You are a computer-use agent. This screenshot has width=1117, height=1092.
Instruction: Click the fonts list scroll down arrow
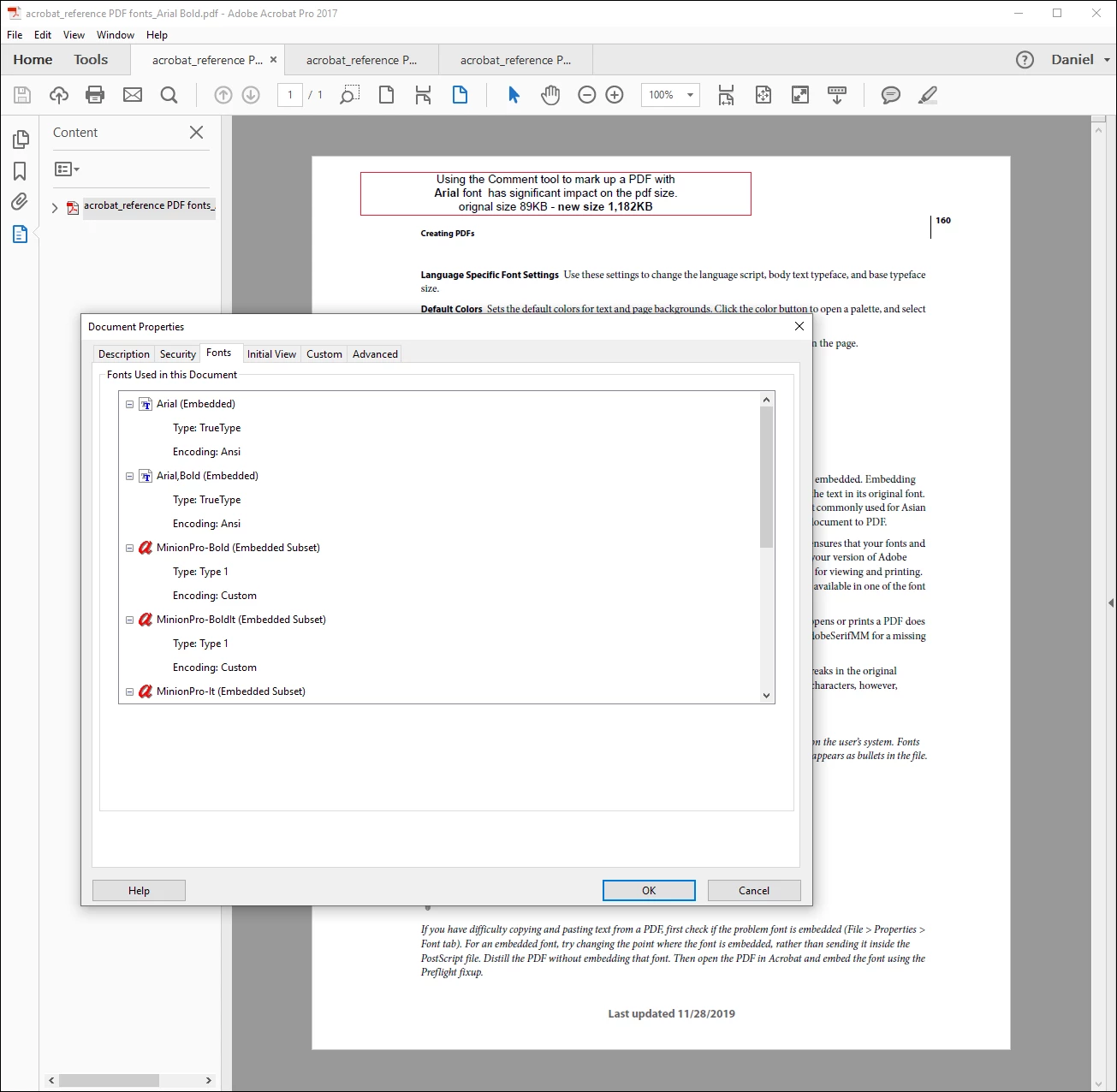click(767, 696)
